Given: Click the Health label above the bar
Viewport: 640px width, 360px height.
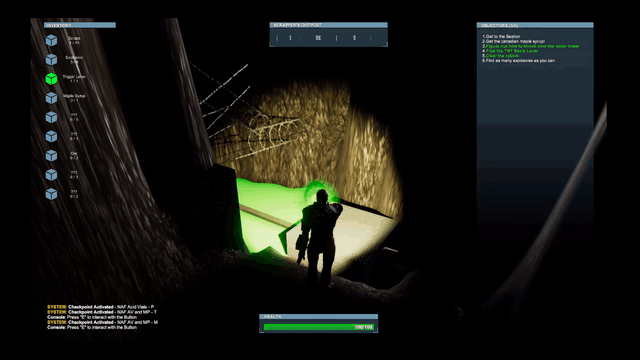Looking at the screenshot, I should click(272, 316).
